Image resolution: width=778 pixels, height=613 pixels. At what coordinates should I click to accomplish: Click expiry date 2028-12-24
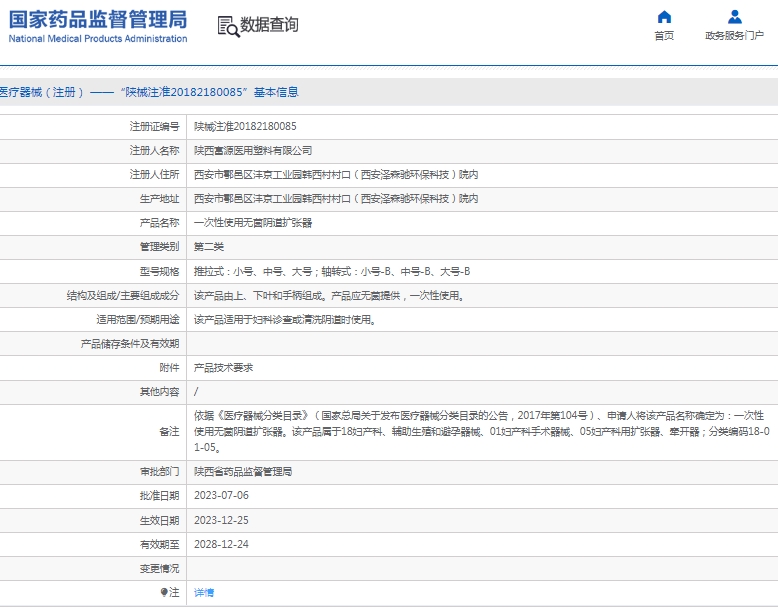pyautogui.click(x=221, y=544)
